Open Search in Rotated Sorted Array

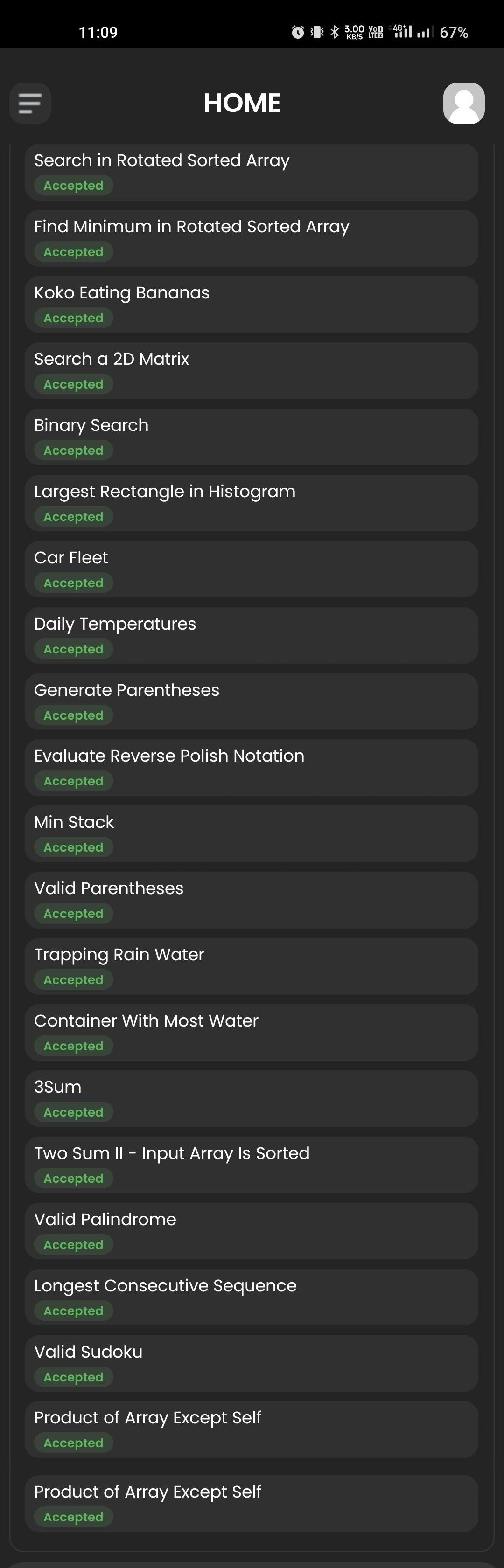pyautogui.click(x=252, y=172)
